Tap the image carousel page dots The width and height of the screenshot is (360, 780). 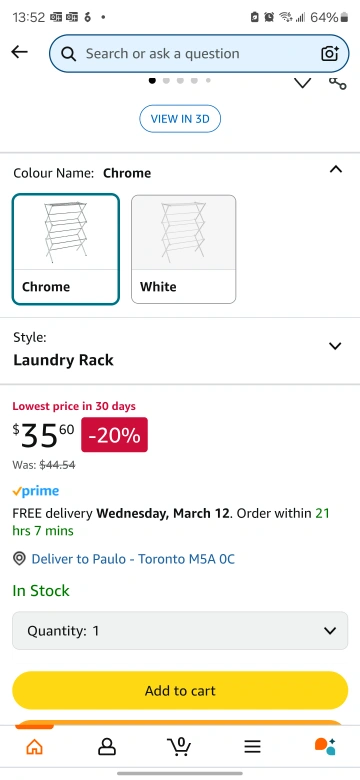(180, 80)
